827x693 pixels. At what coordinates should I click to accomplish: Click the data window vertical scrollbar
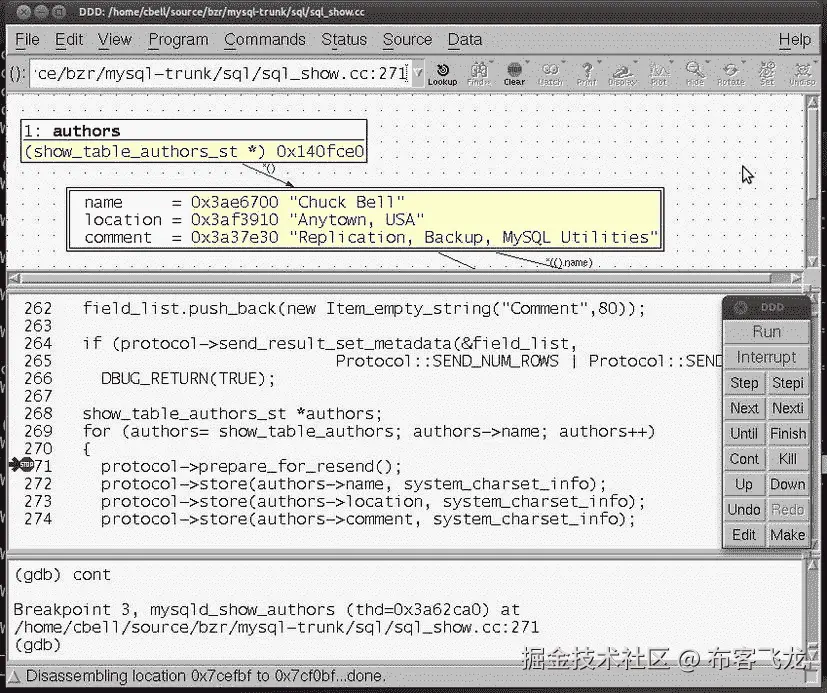click(x=813, y=182)
